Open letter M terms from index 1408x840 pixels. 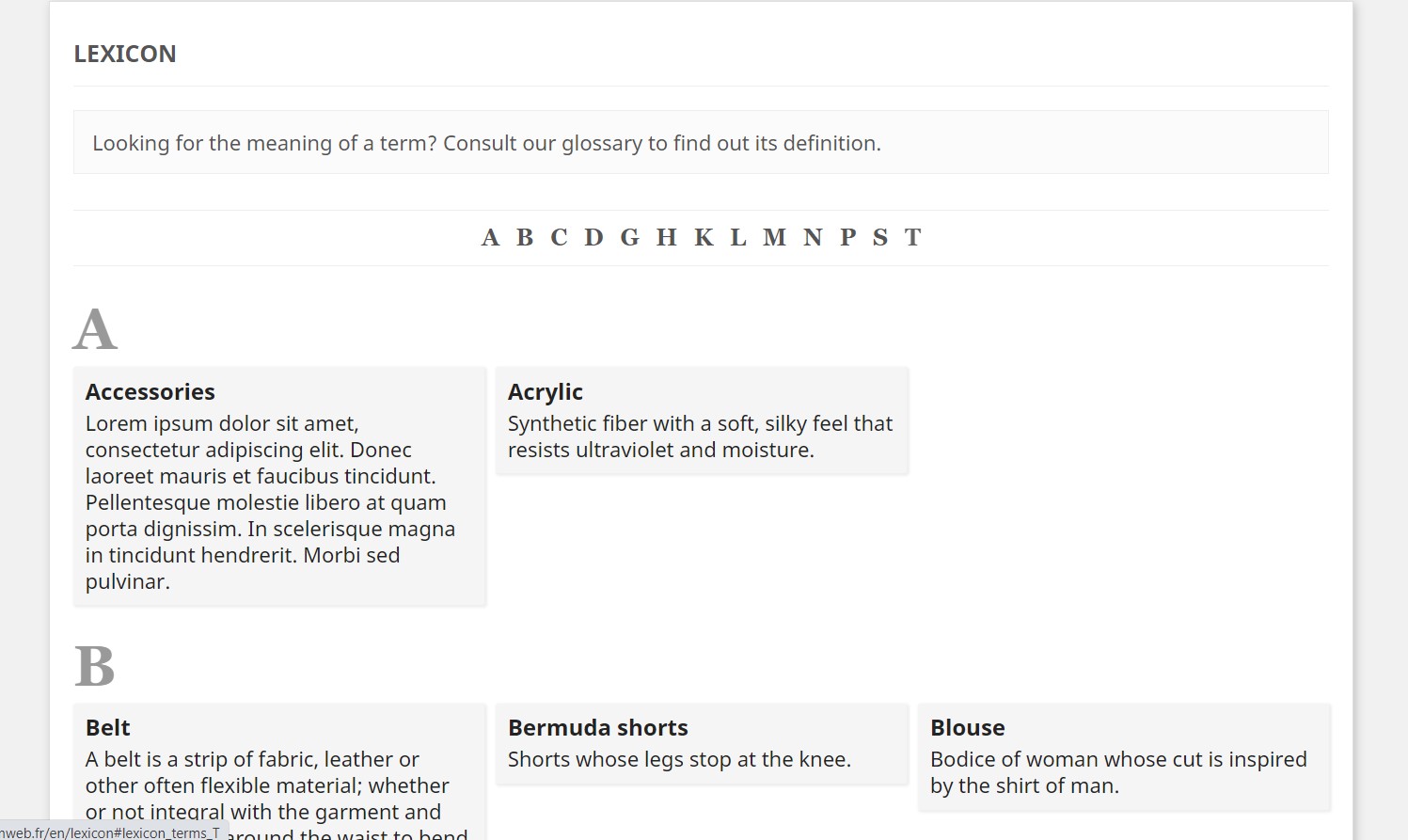coord(774,238)
